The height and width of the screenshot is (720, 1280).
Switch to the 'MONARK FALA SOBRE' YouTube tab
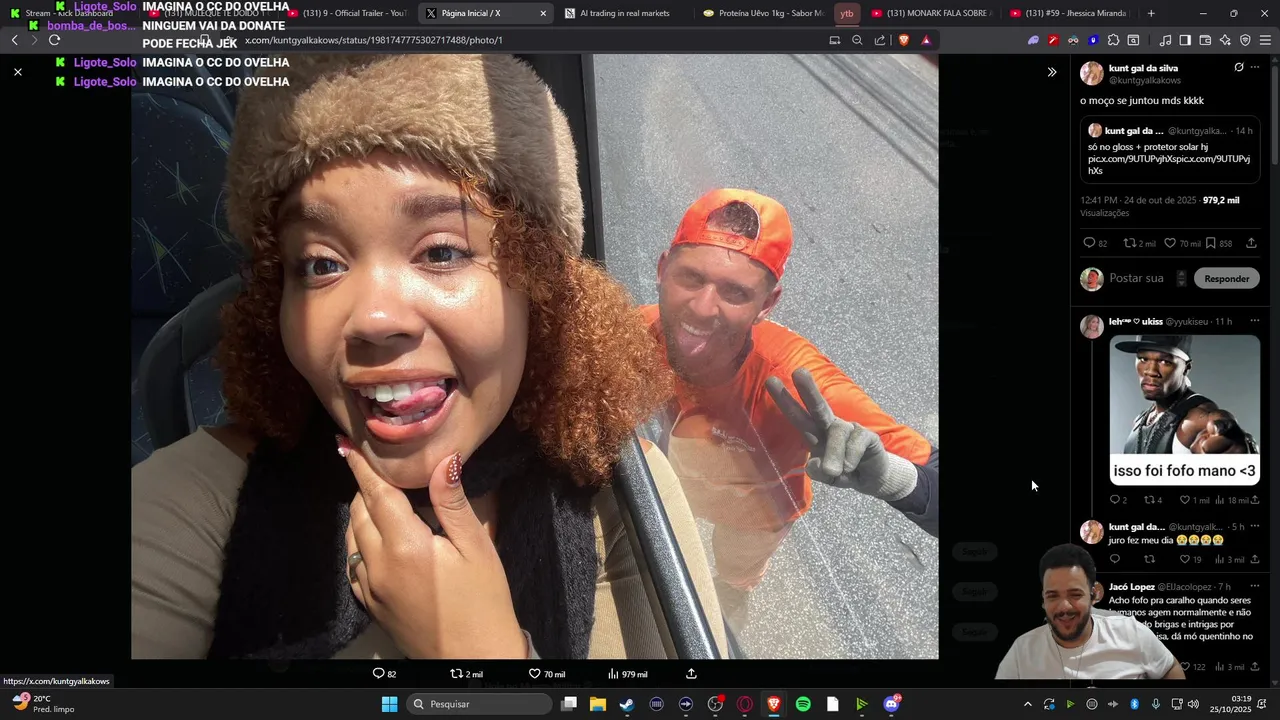pos(932,13)
